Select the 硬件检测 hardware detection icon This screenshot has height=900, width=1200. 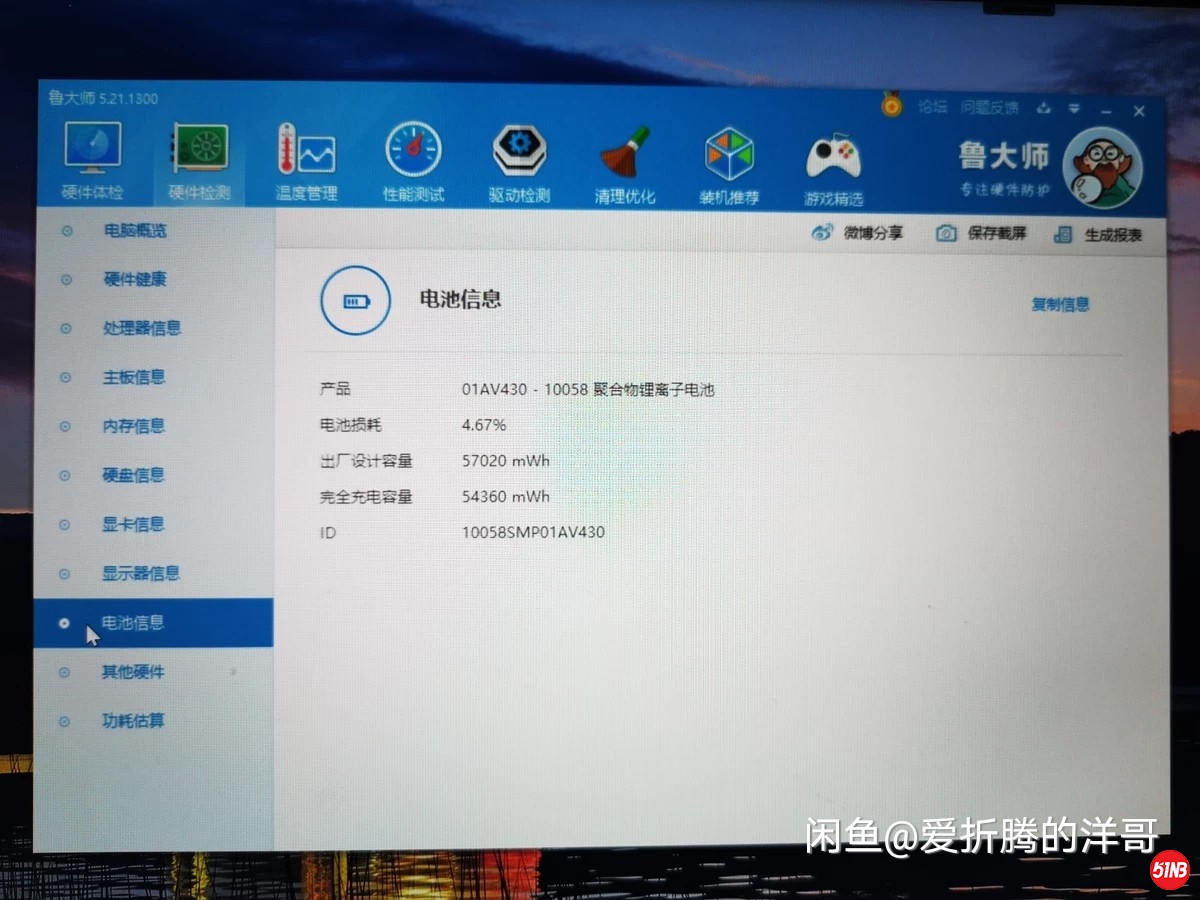pos(198,162)
